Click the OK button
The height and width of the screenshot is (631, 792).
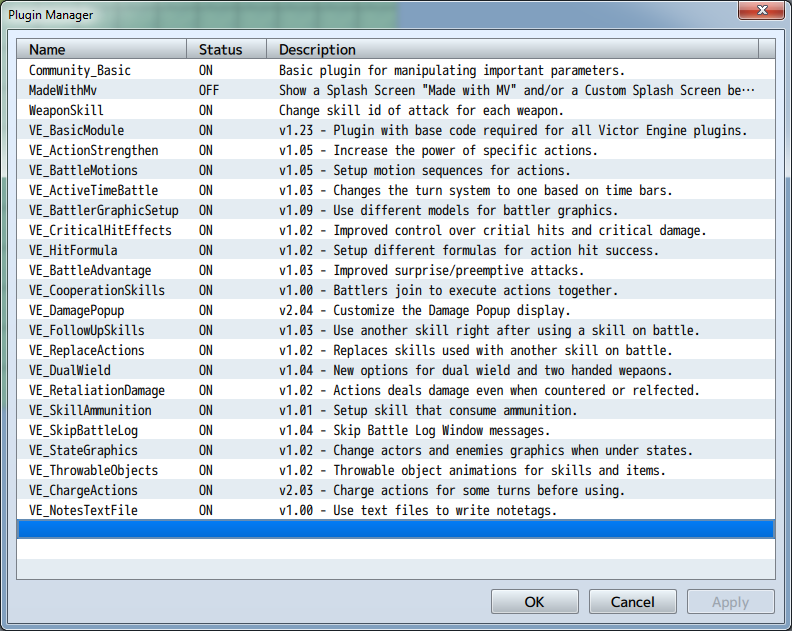[534, 602]
